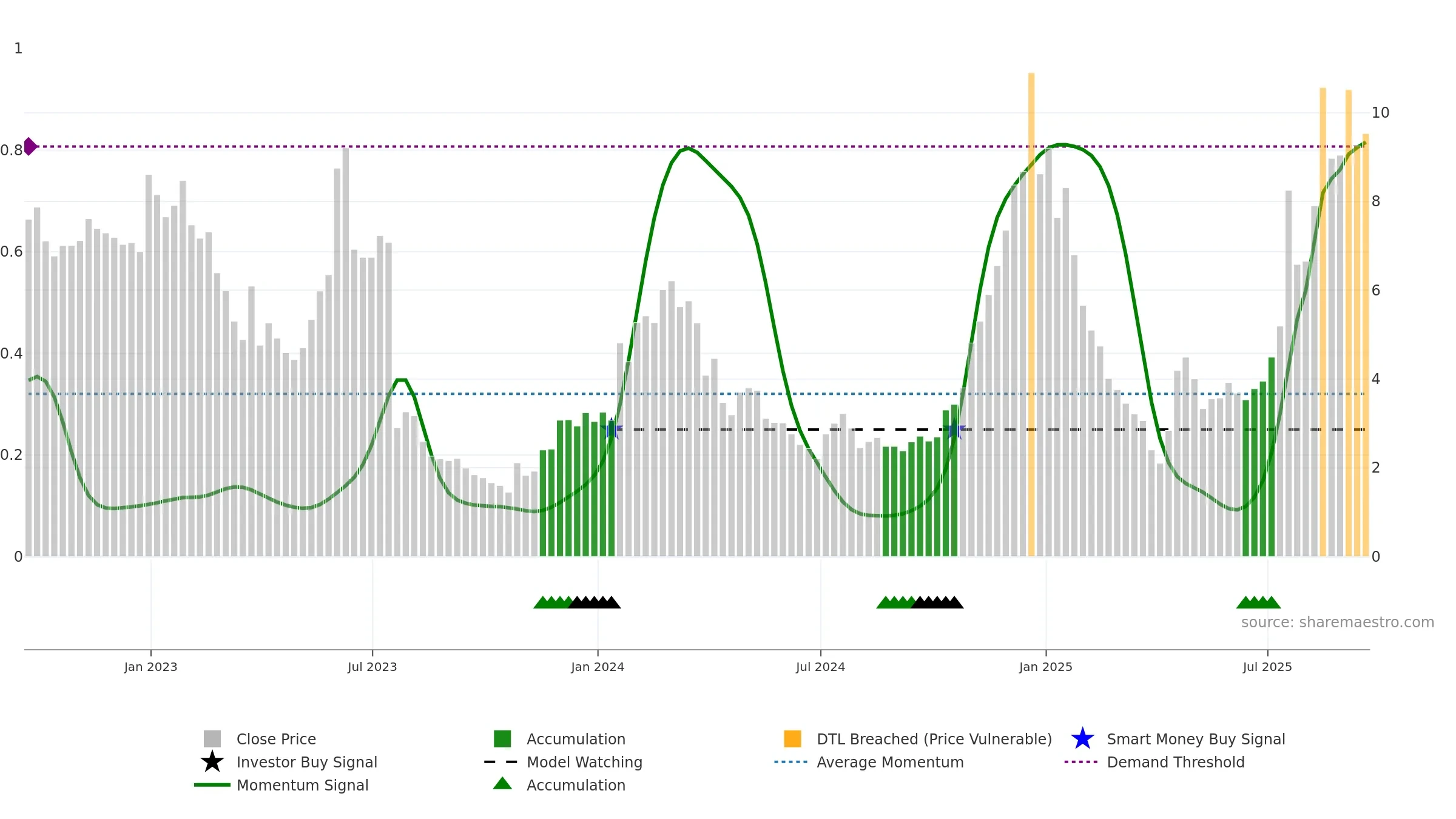The image size is (1456, 819).
Task: Click the green Accumulation triangle legend icon
Action: (x=502, y=783)
